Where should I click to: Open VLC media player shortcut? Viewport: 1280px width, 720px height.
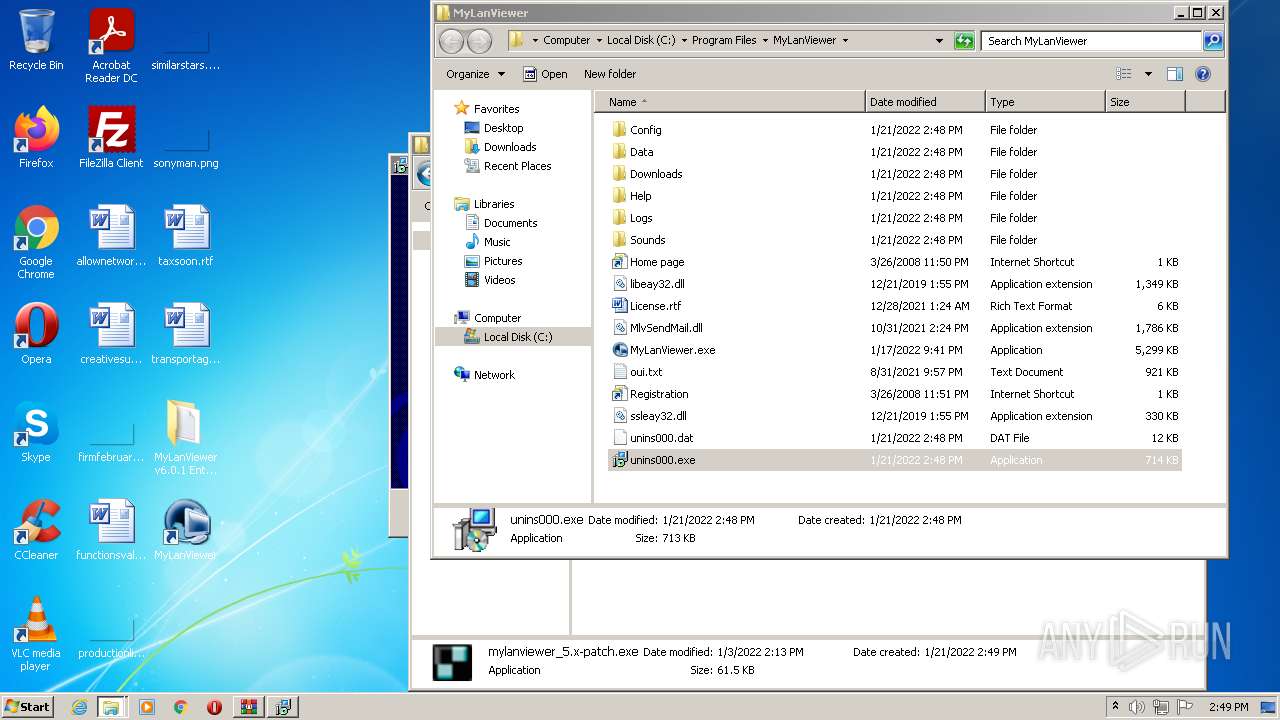[x=36, y=634]
